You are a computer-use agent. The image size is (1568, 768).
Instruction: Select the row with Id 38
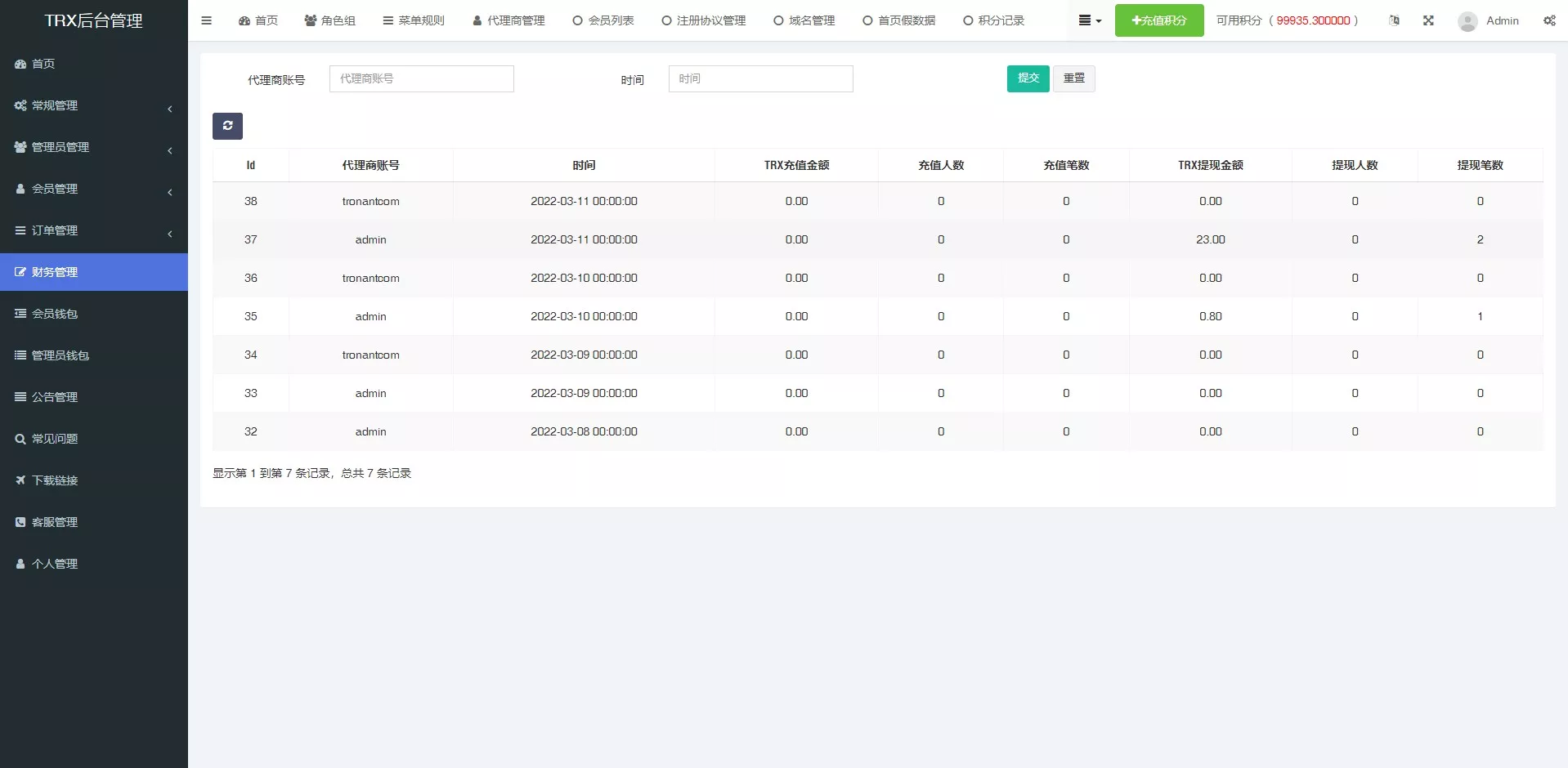pos(878,201)
